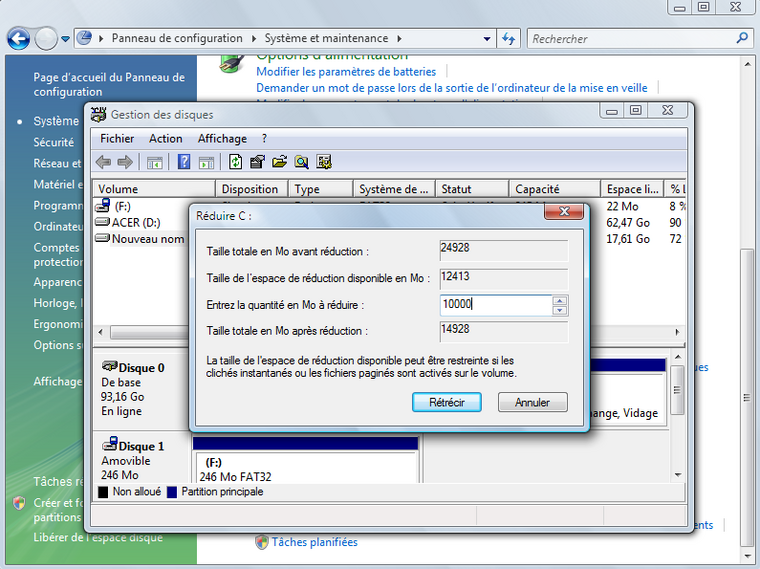760x569 pixels.
Task: Click the blue Partition principale legend swatch
Action: (172, 492)
